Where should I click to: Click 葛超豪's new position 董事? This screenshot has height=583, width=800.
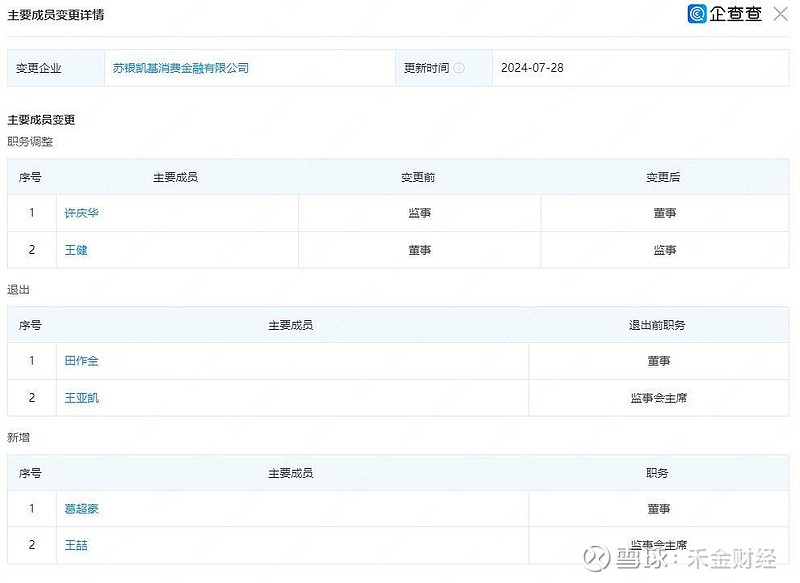[x=659, y=509]
